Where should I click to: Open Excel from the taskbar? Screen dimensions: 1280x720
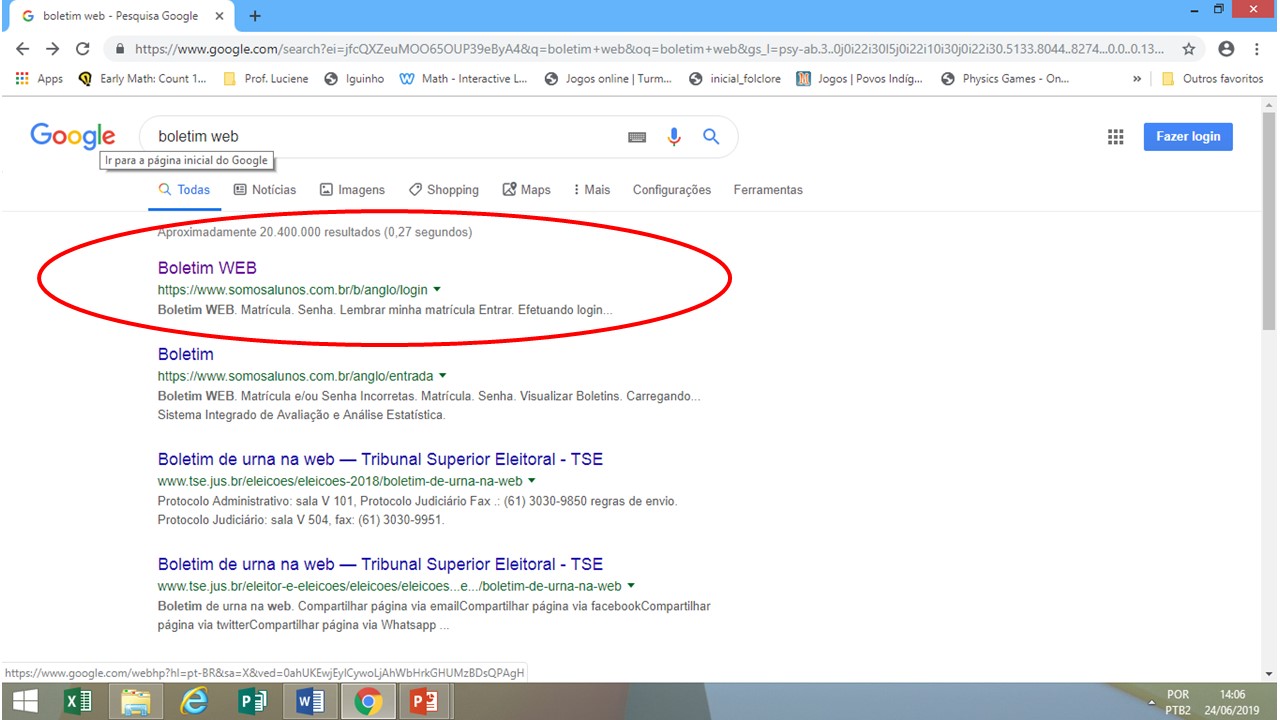(78, 702)
